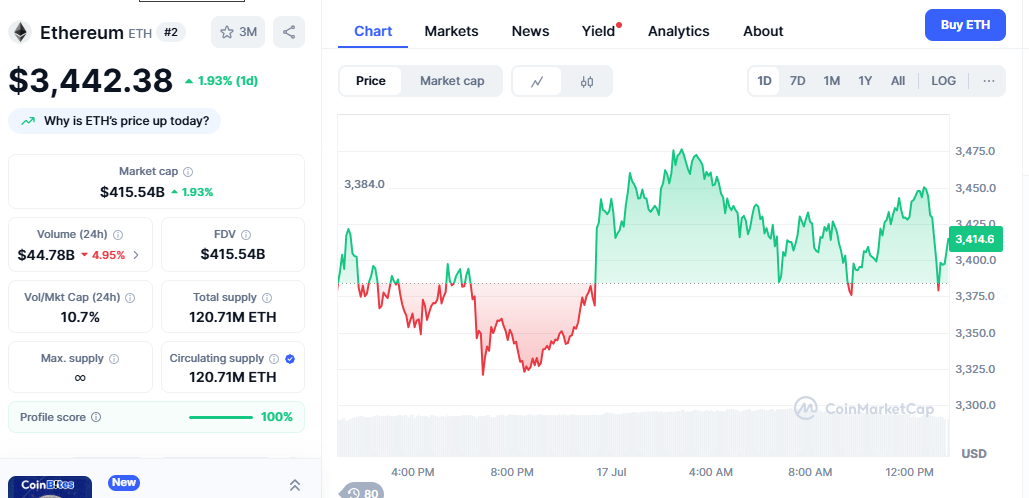Click the Volume (24h) info icon
Screen dimensions: 1029x498
point(118,234)
